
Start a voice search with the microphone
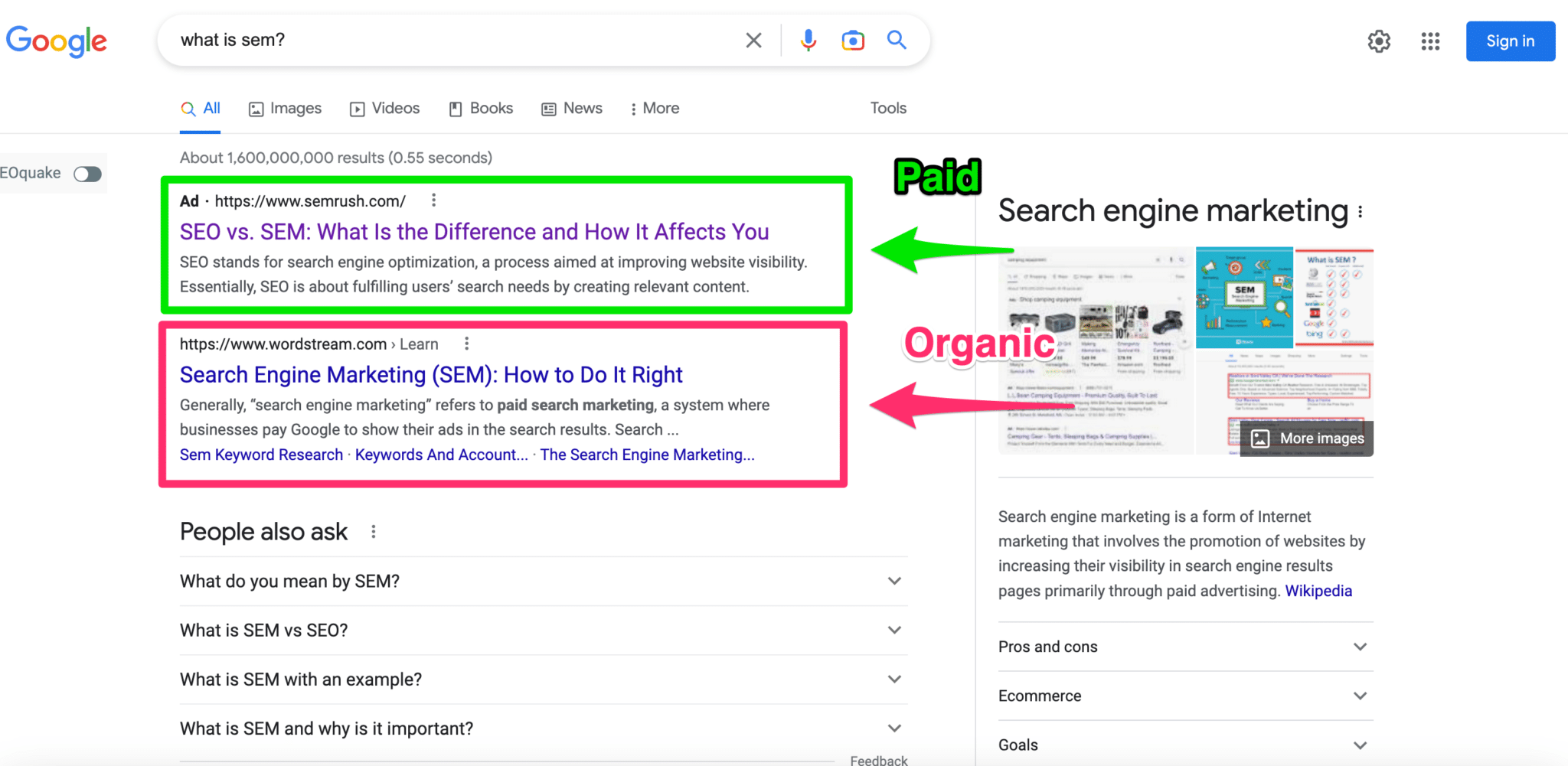click(808, 40)
